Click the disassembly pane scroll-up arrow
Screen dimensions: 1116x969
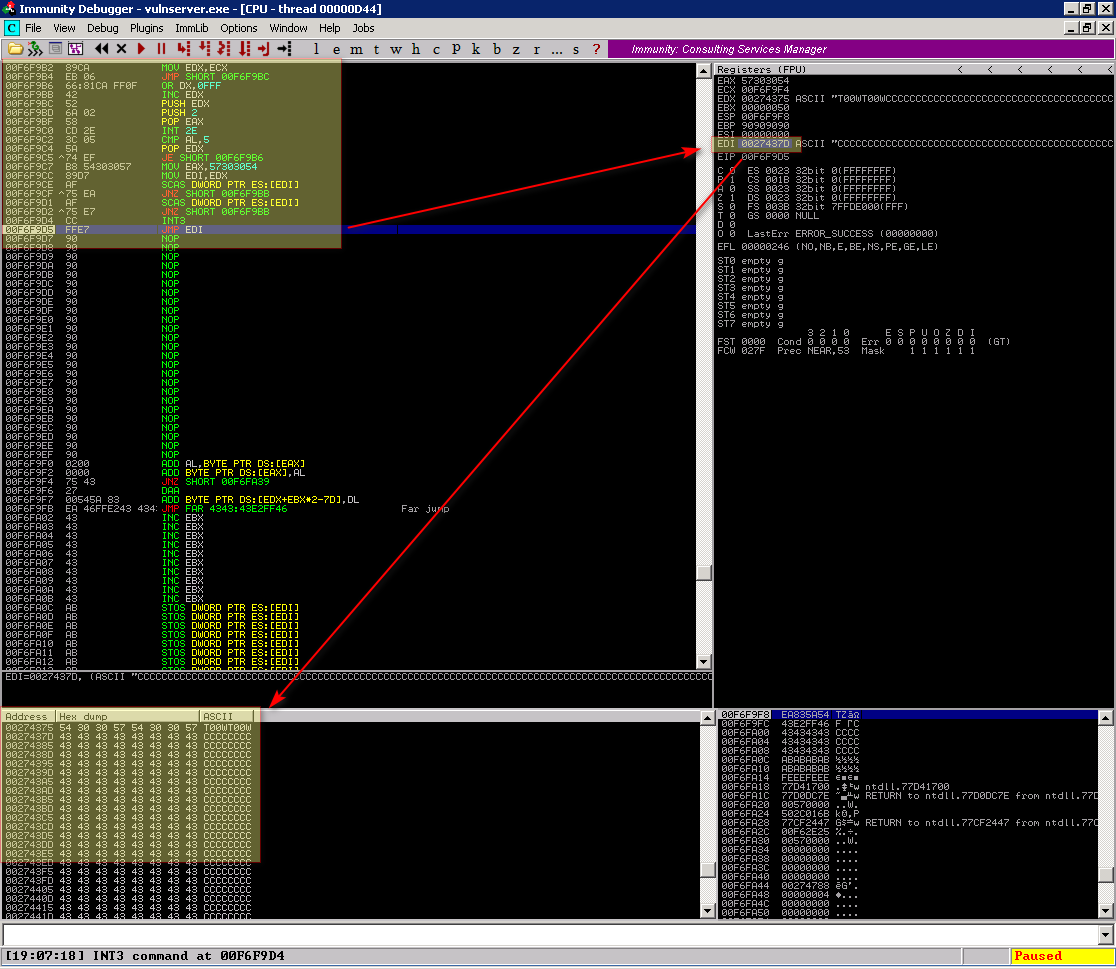pyautogui.click(x=703, y=70)
